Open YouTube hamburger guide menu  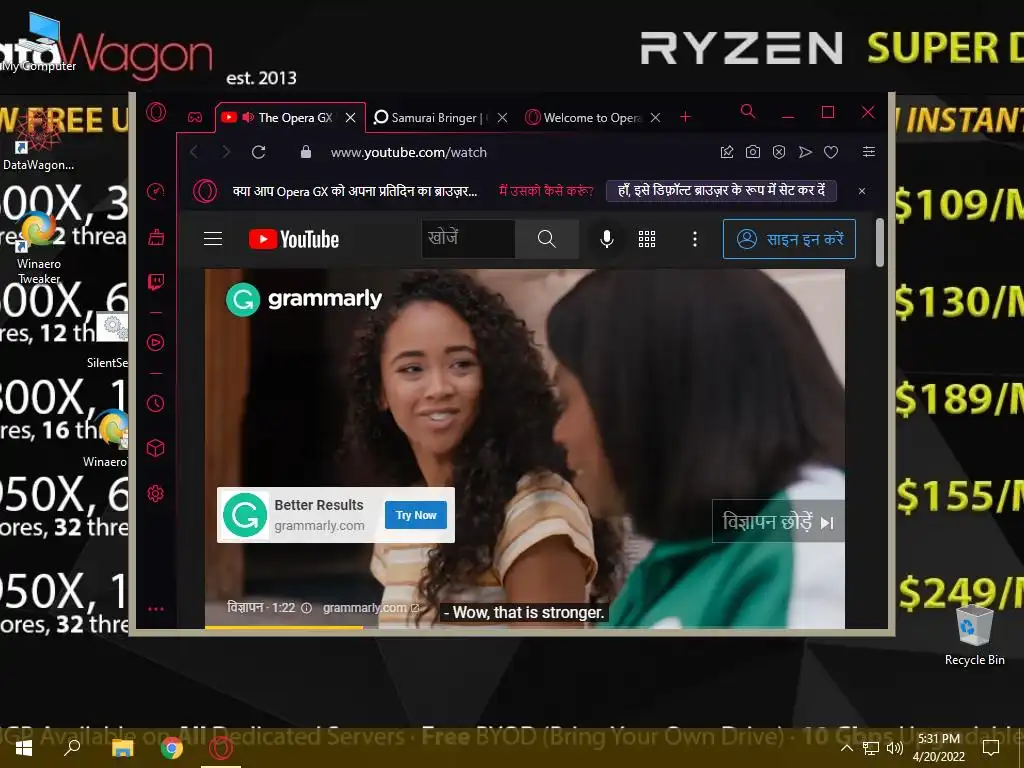(x=213, y=239)
